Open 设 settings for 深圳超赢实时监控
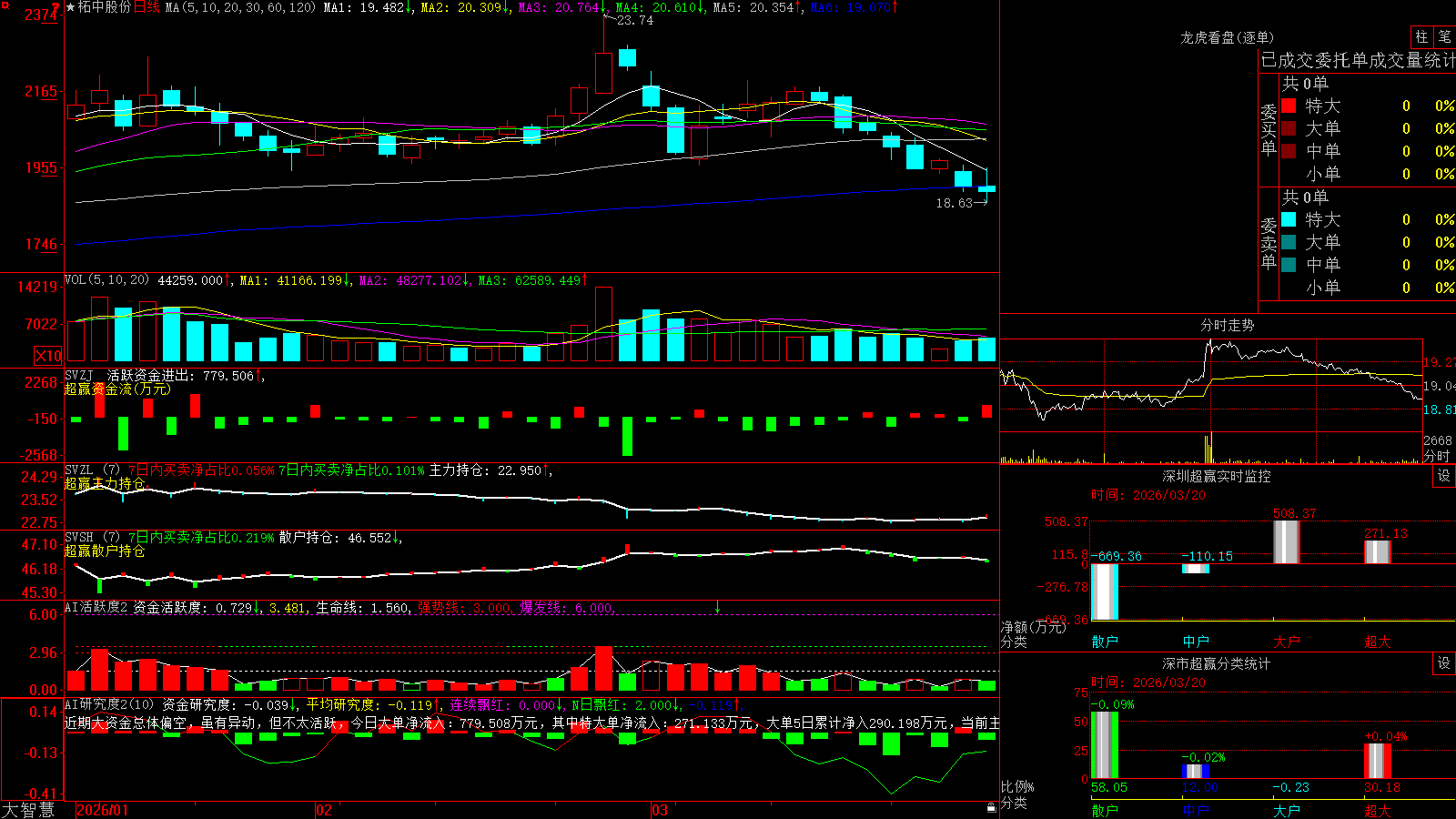 (x=1444, y=476)
